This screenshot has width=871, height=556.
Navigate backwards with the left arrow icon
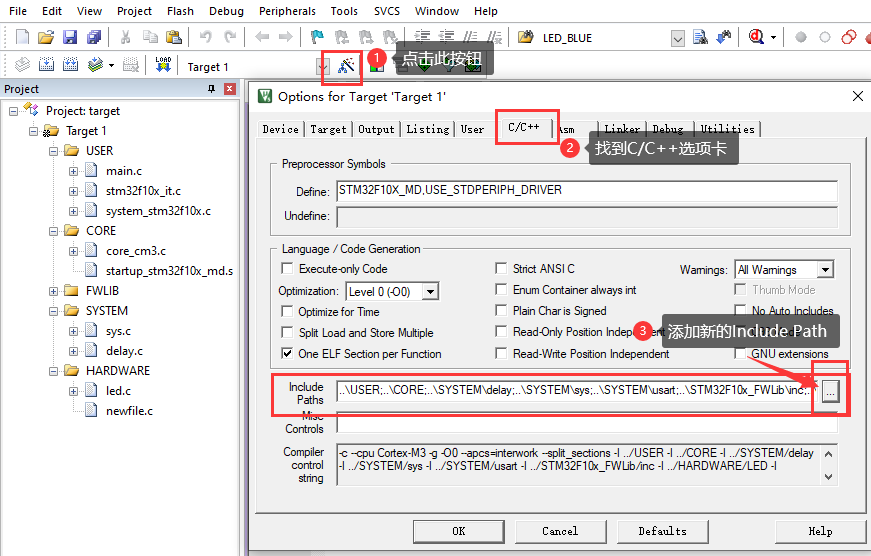click(262, 37)
